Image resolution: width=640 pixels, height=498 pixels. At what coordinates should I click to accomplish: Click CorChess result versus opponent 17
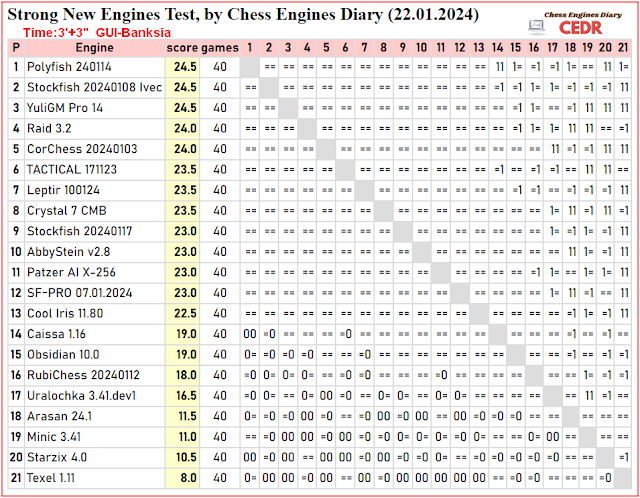(553, 149)
